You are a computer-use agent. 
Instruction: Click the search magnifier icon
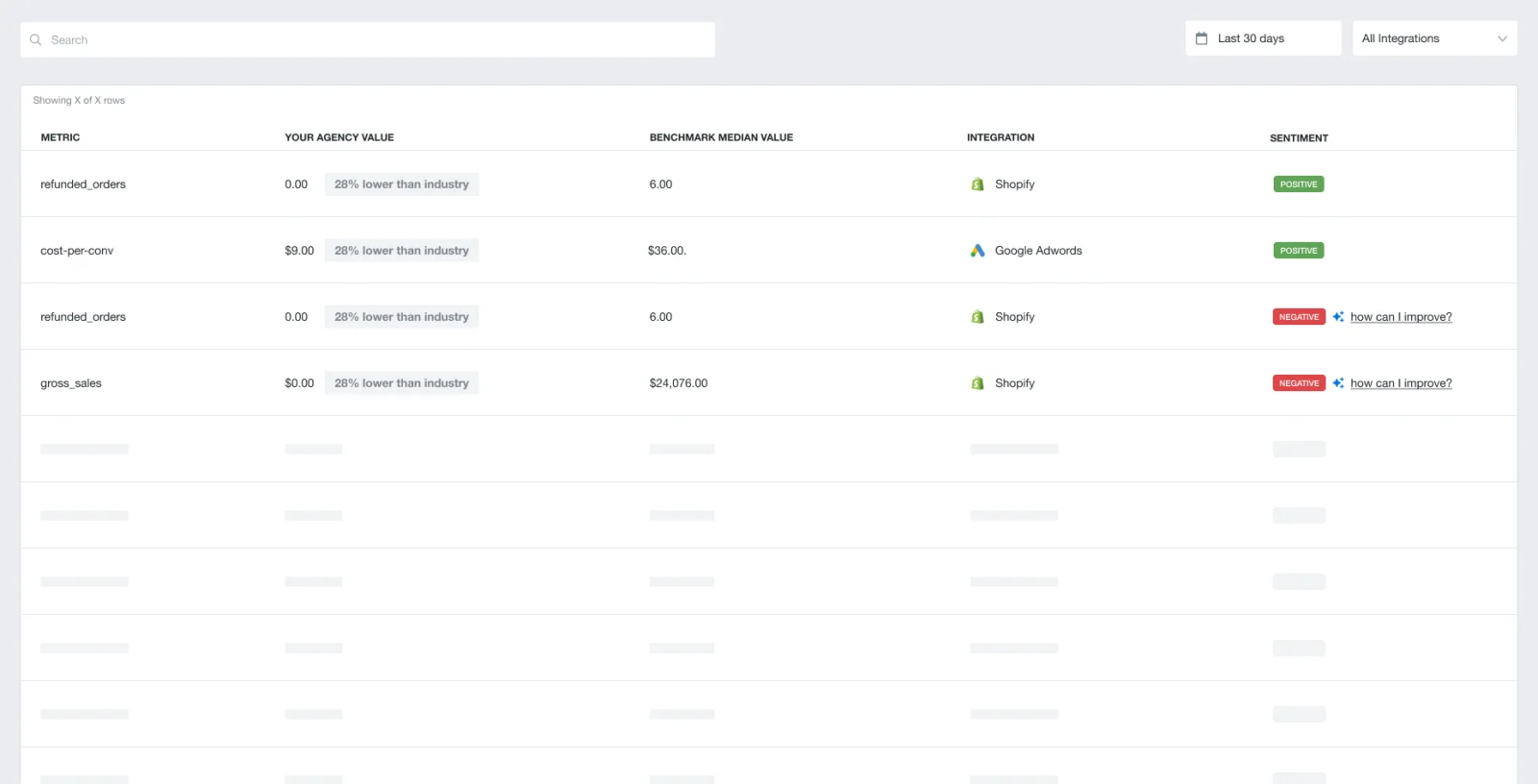coord(36,39)
